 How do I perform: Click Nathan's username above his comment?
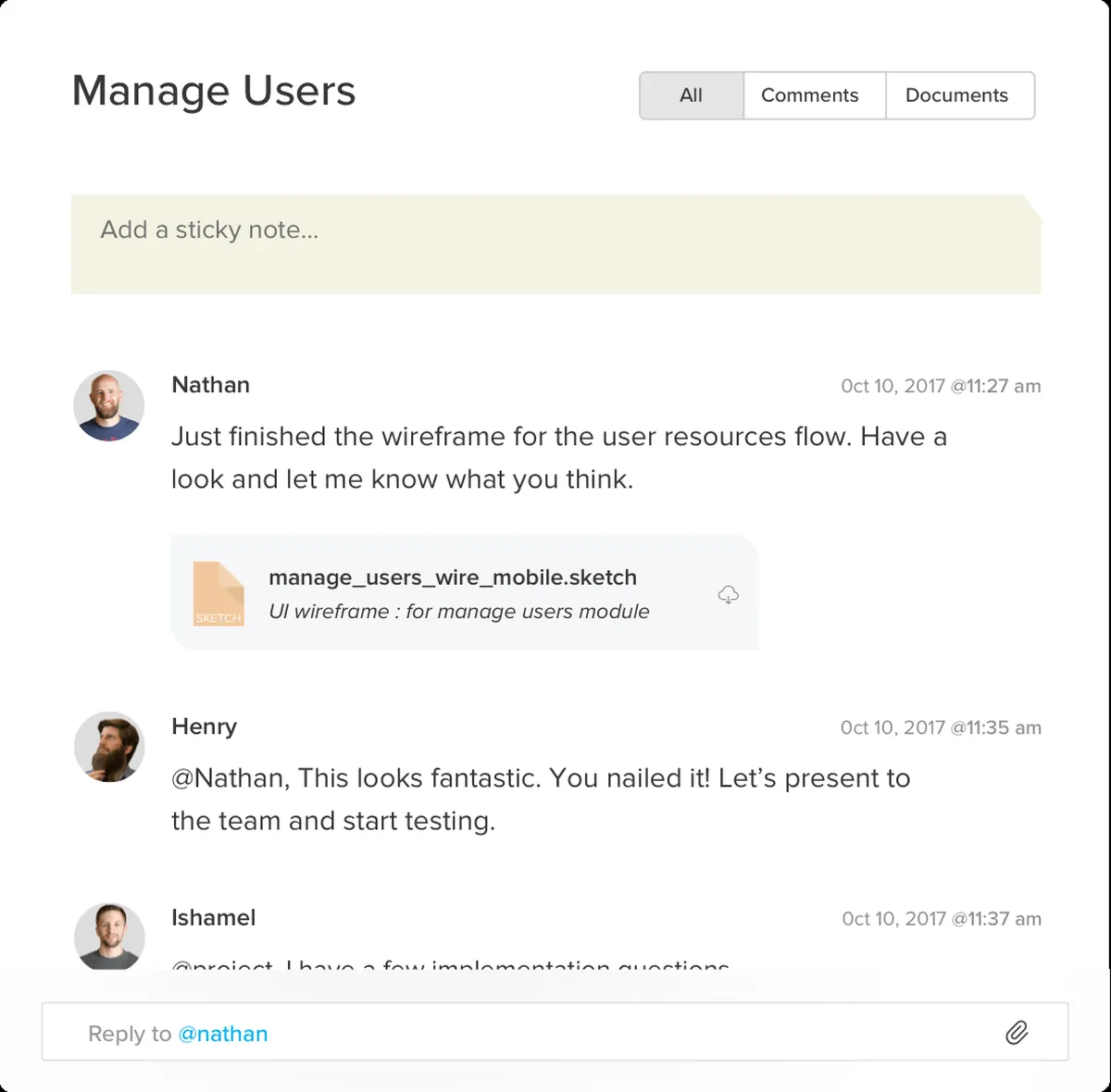(x=211, y=385)
